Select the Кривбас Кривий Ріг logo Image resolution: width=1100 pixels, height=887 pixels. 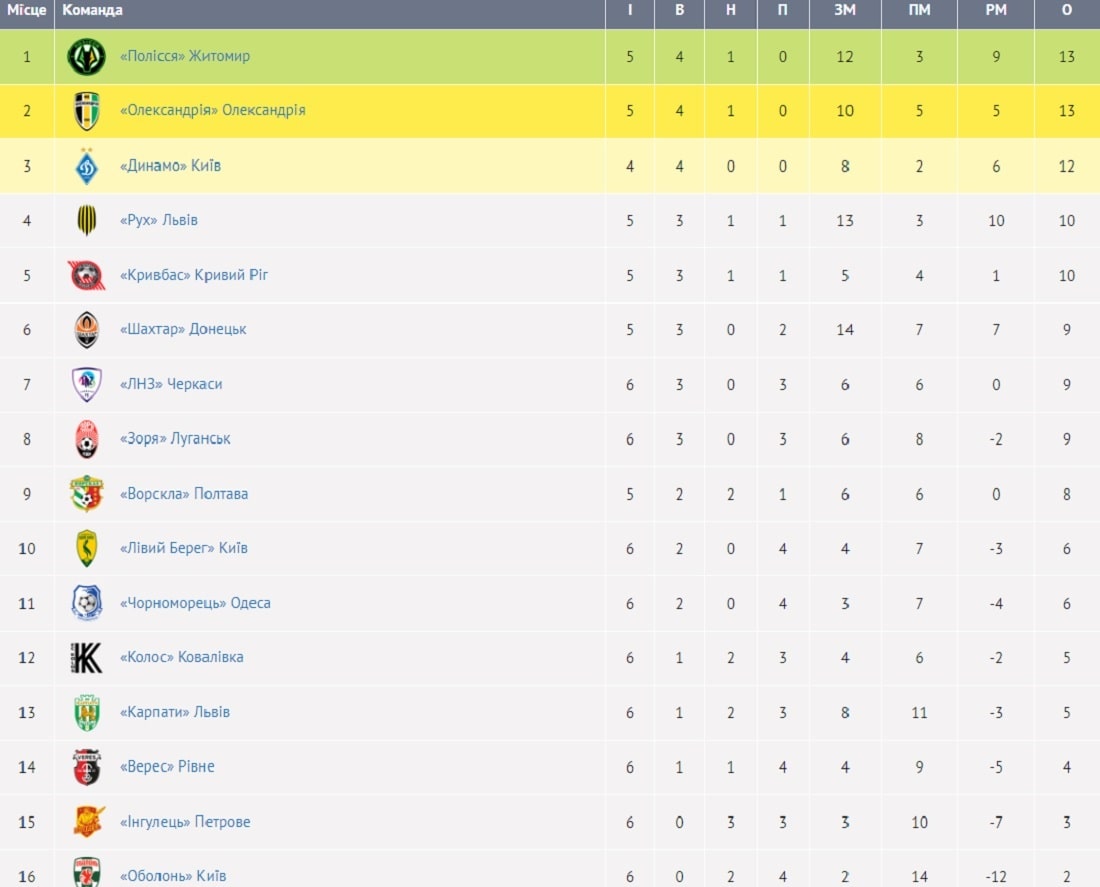(x=86, y=275)
